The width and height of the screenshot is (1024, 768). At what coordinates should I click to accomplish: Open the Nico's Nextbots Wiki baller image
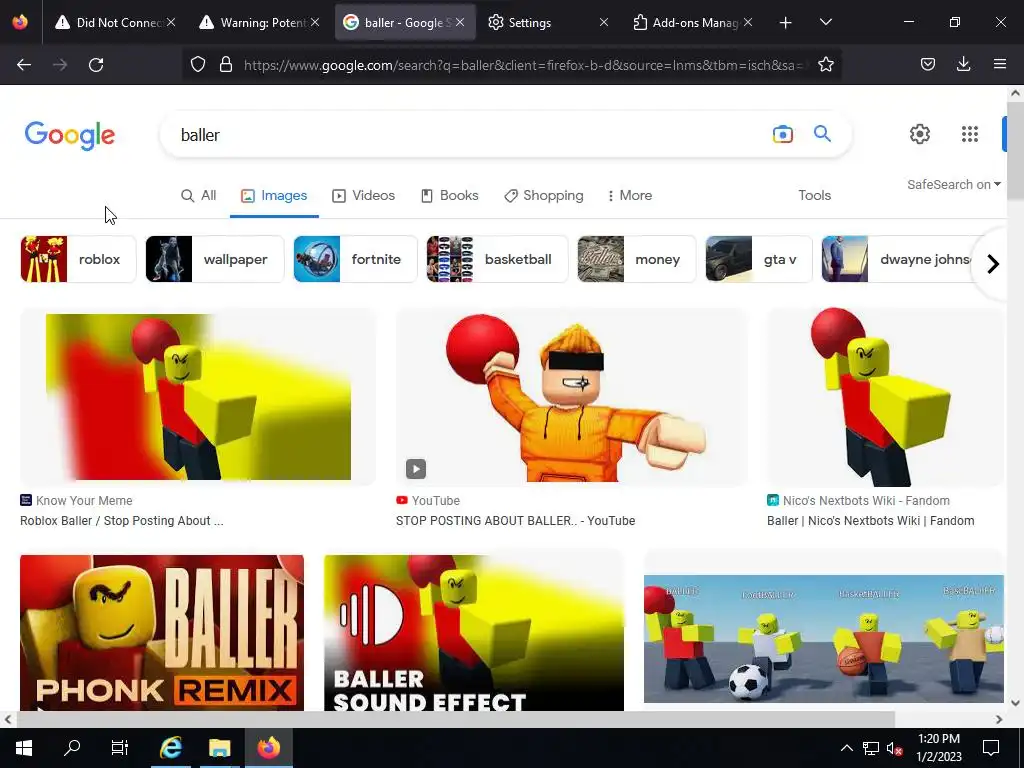[x=885, y=397]
